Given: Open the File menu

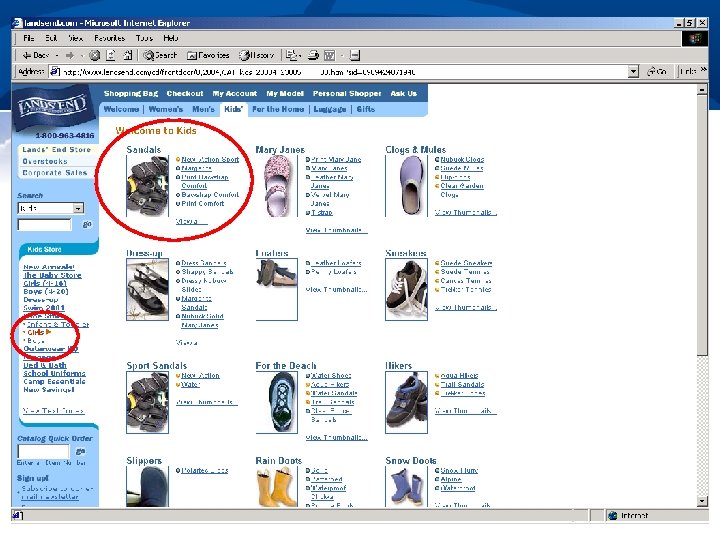Looking at the screenshot, I should (29, 38).
